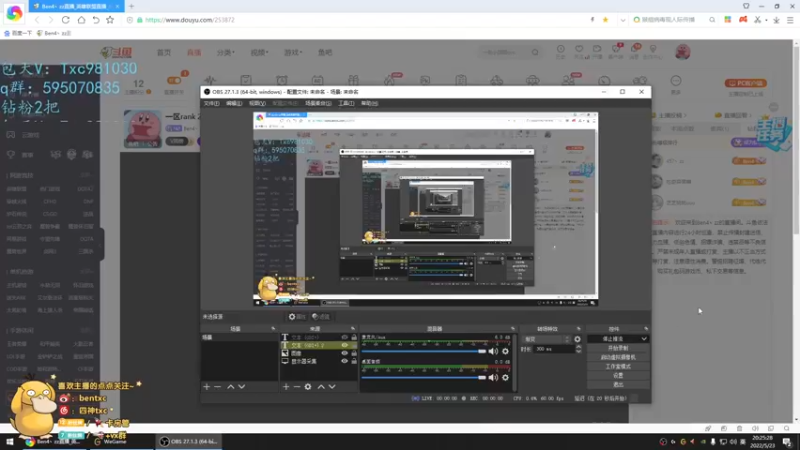800x450 pixels.
Task: Toggle lock on display capture source
Action: pos(354,361)
